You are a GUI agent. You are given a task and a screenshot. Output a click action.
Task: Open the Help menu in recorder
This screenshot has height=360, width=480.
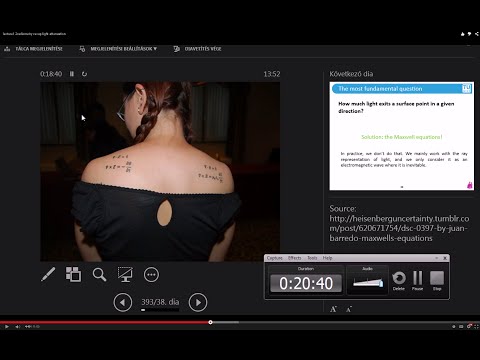(x=327, y=258)
